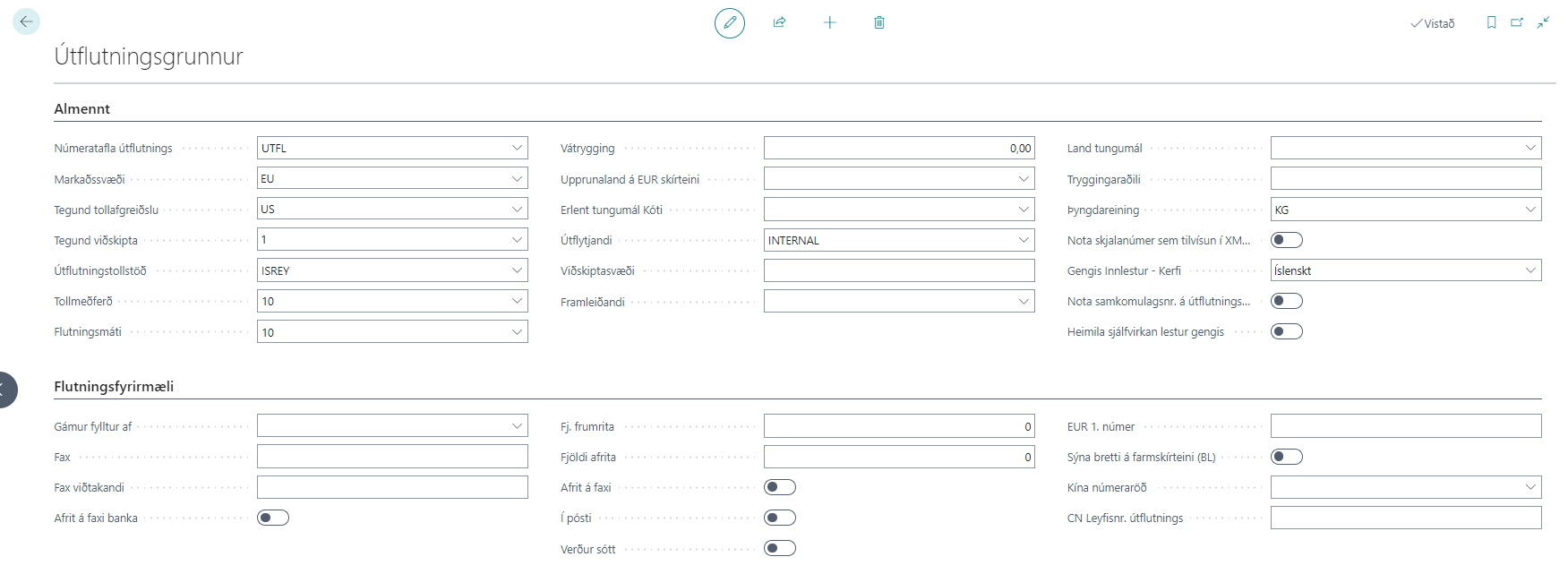1568x574 pixels.
Task: Click the back arrow icon
Action: tap(26, 21)
